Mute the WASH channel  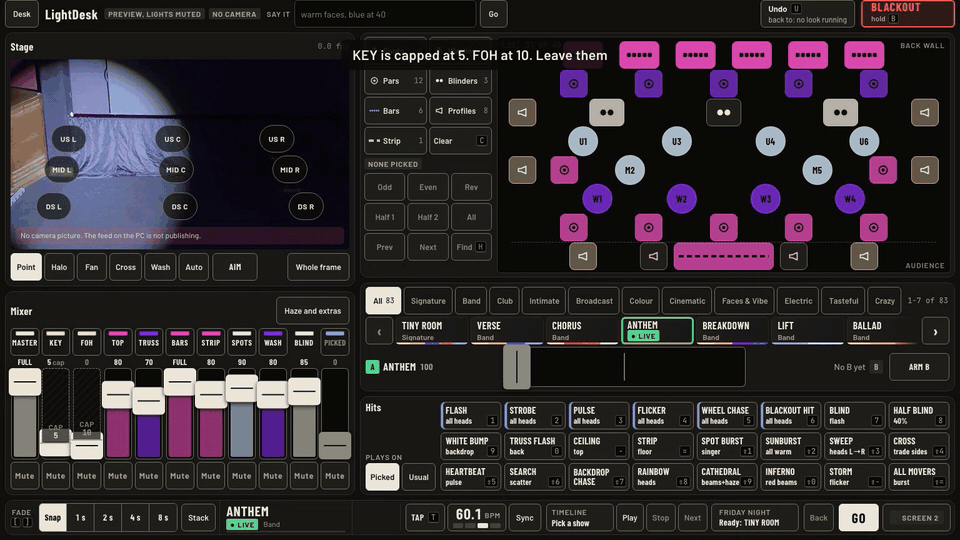272,476
